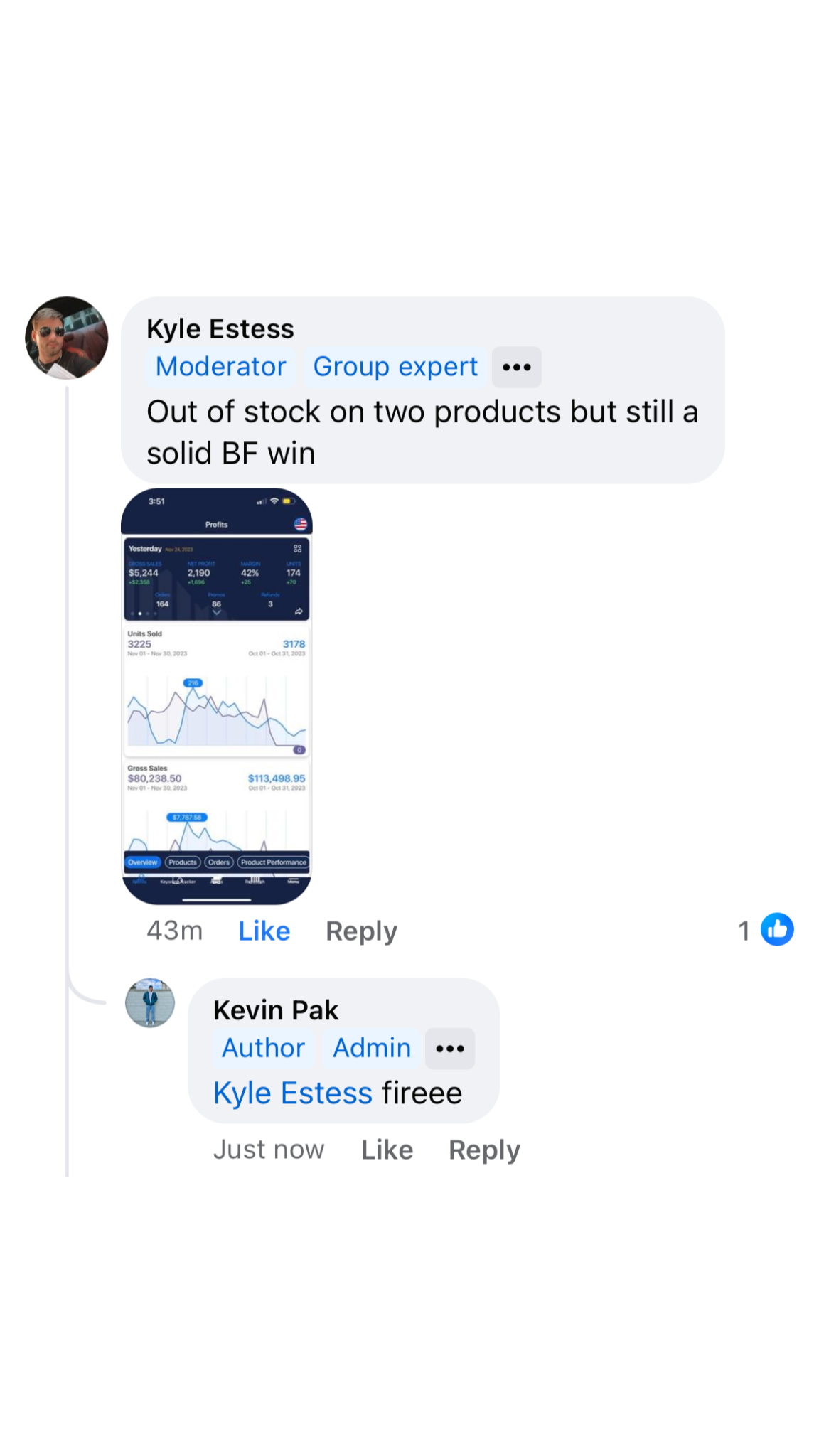
Task: Click the Moderator badge
Action: coord(221,367)
